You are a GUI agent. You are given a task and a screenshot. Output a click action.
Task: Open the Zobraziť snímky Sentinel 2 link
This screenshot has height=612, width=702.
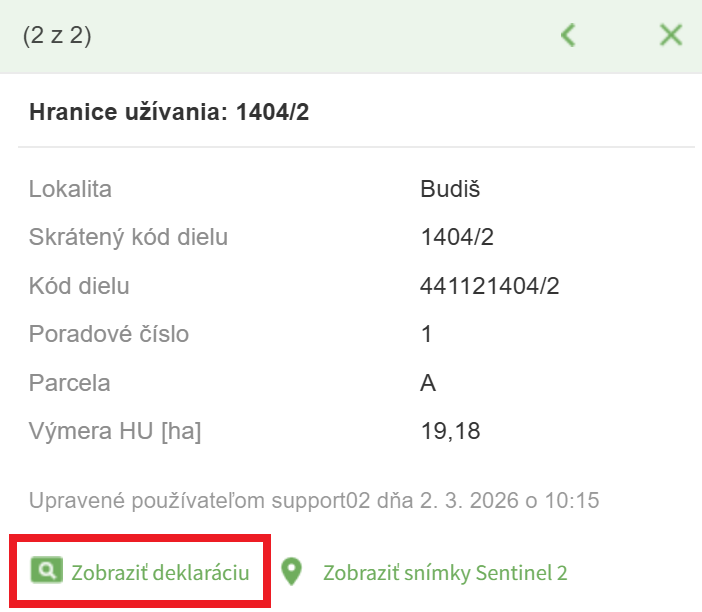445,572
